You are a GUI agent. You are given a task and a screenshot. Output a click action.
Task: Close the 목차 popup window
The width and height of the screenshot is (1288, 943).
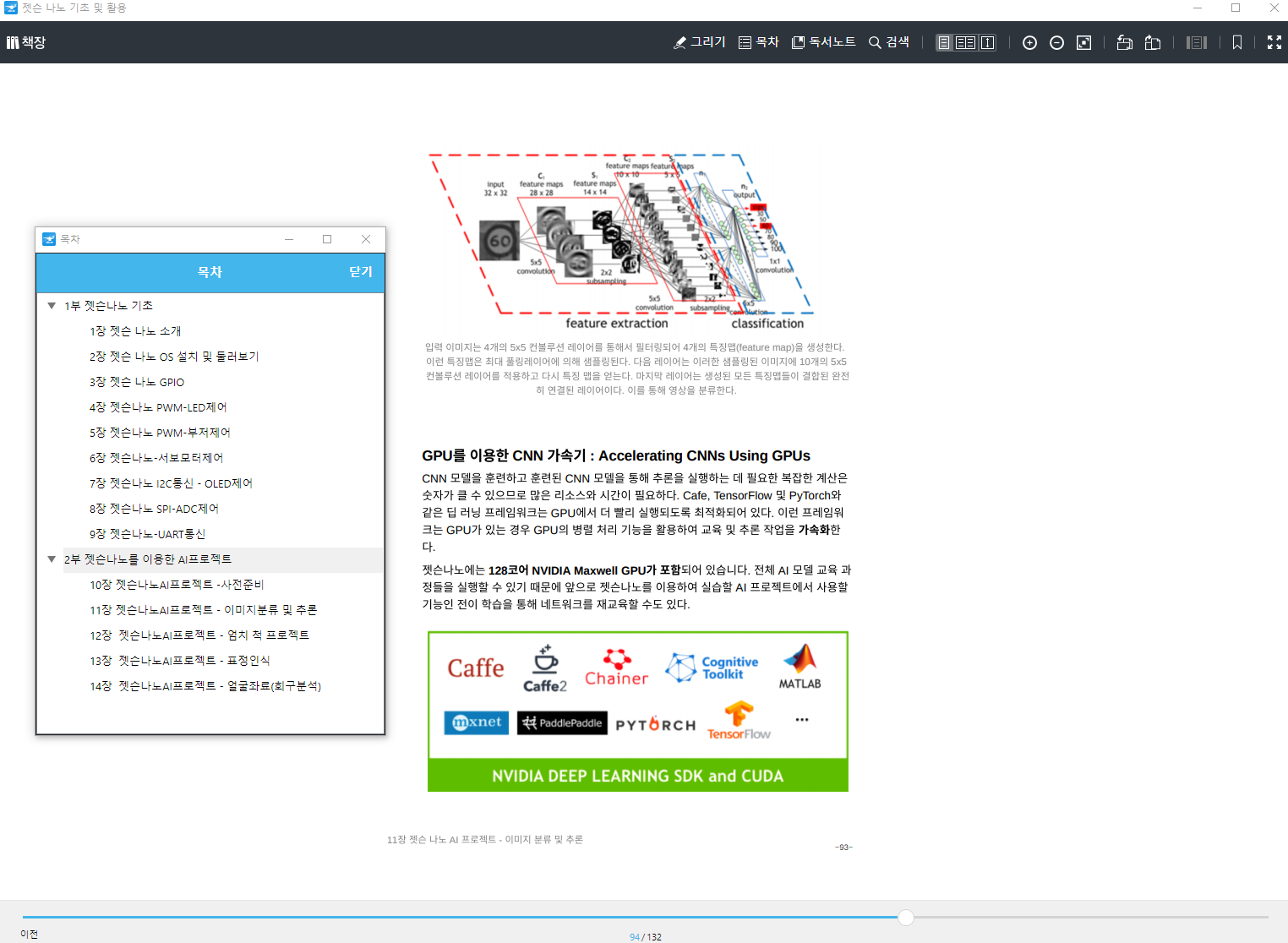[366, 239]
